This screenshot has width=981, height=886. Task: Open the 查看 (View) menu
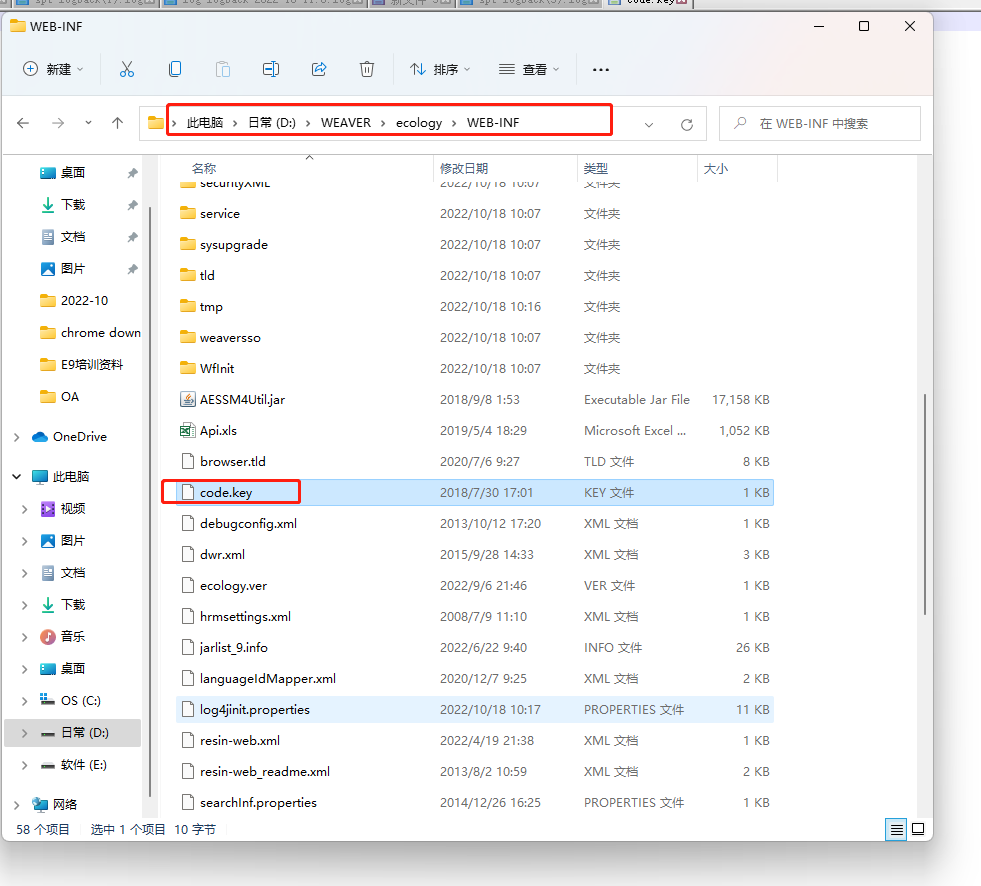pos(529,69)
